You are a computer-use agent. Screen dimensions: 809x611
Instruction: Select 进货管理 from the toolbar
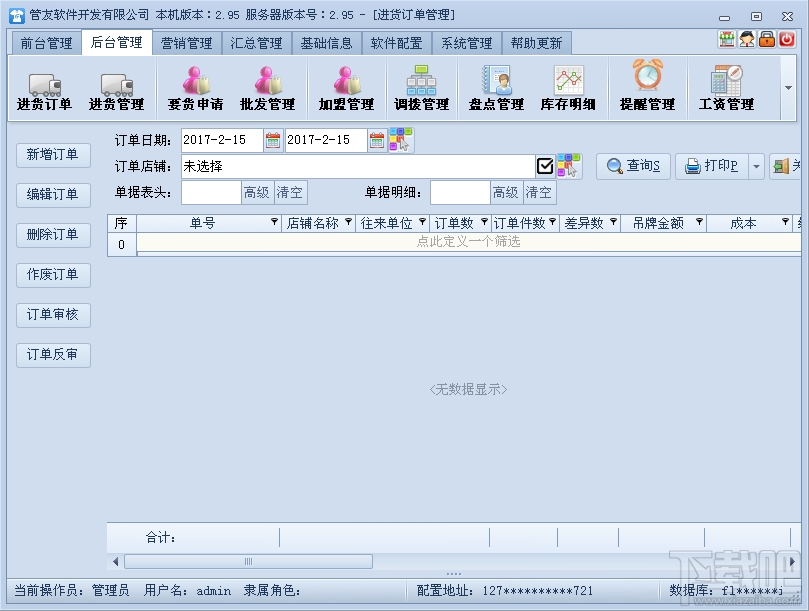(x=118, y=88)
